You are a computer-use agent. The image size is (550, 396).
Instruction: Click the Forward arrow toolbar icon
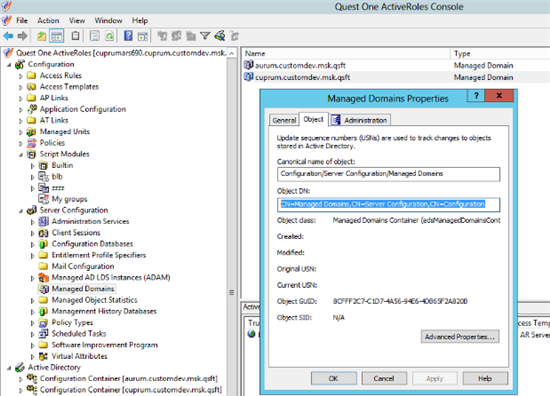click(x=22, y=36)
